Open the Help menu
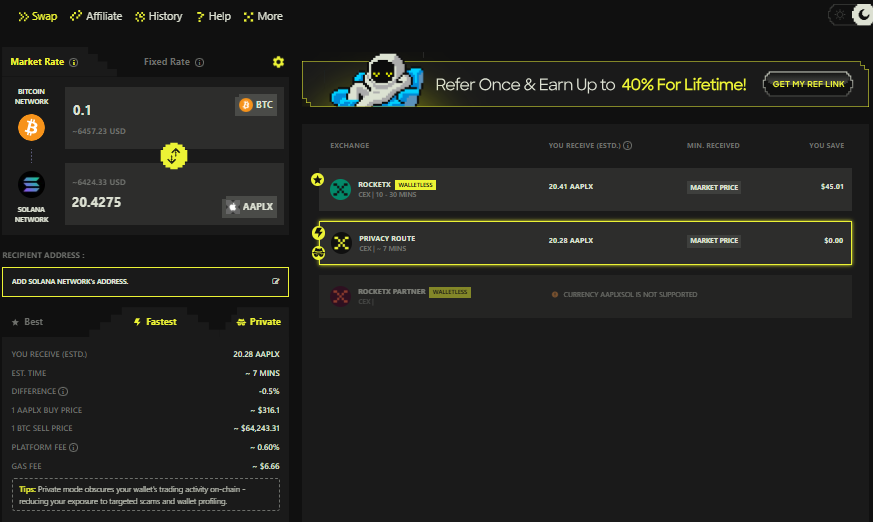This screenshot has width=873, height=522. pyautogui.click(x=213, y=16)
